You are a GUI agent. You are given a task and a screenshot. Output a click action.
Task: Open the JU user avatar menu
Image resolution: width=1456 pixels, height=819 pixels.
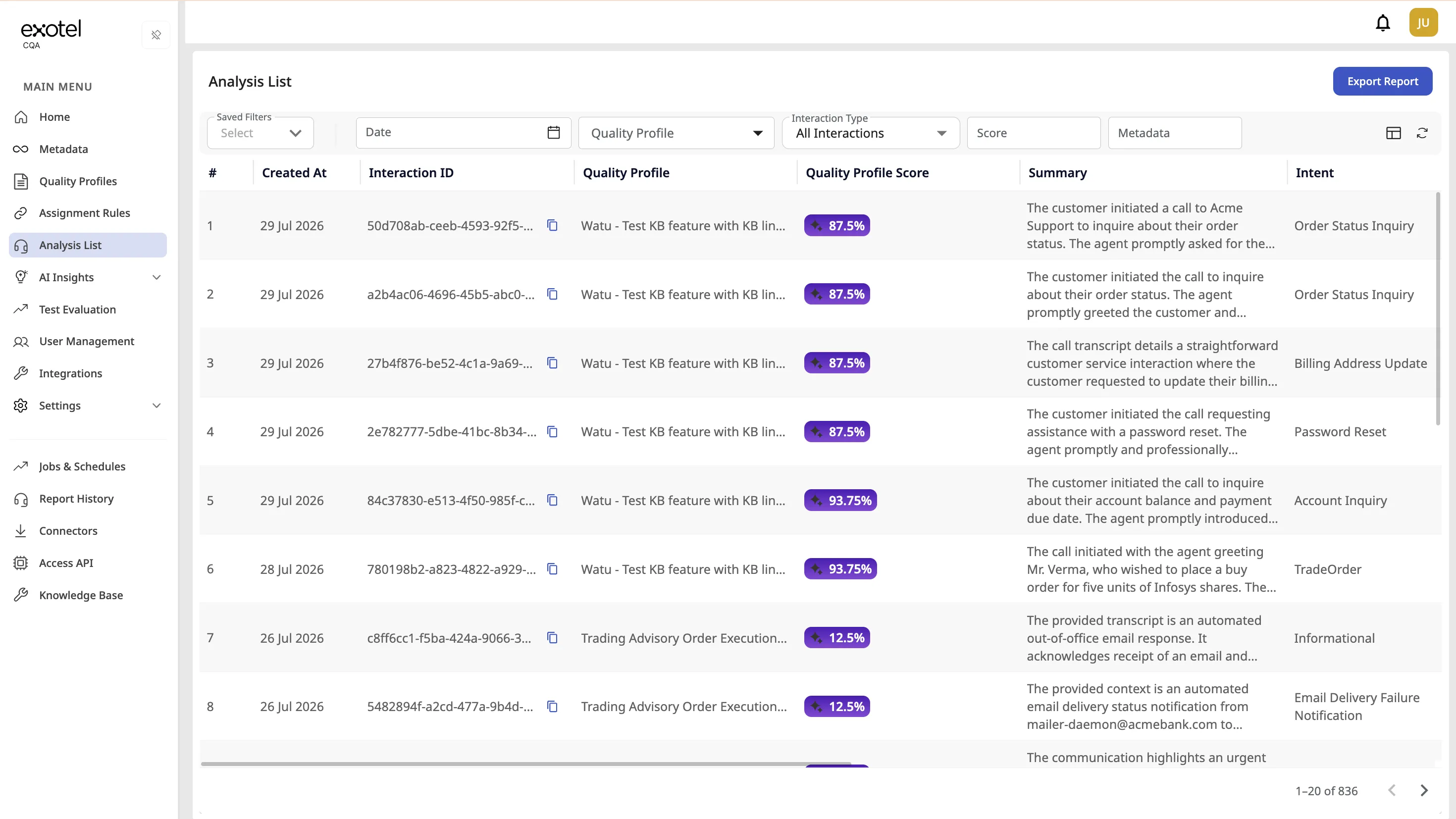[1423, 23]
